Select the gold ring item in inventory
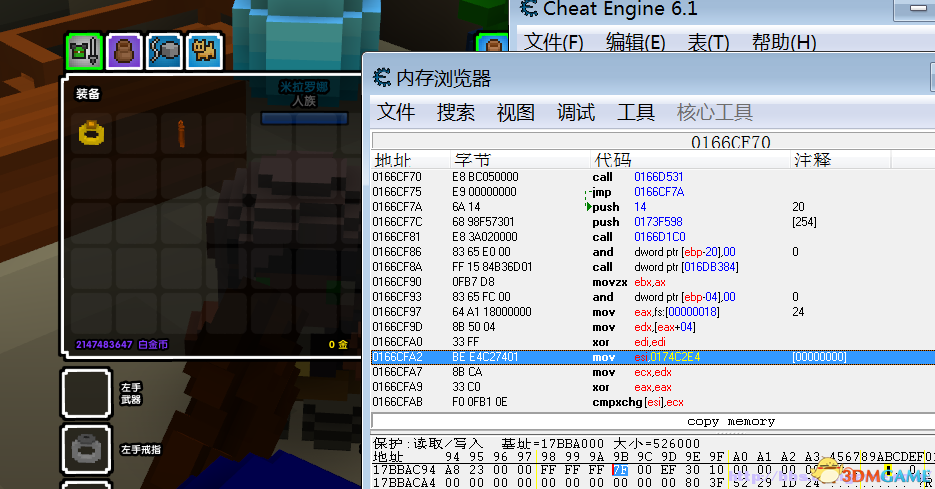The height and width of the screenshot is (489, 935). click(91, 134)
